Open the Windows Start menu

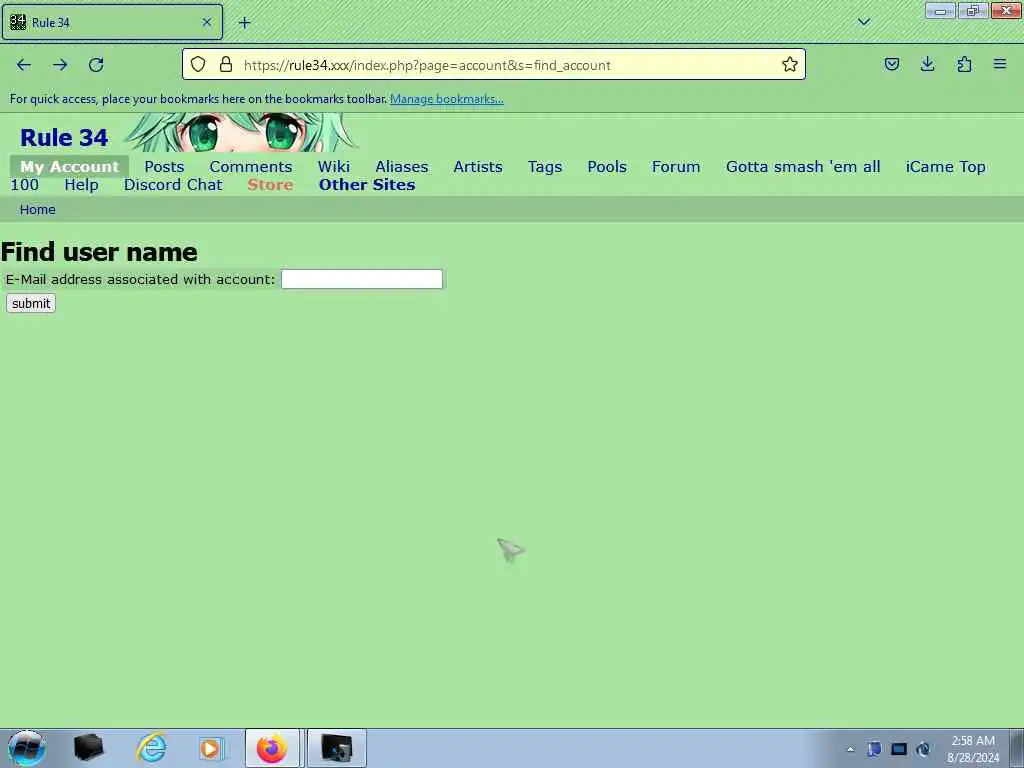point(27,748)
